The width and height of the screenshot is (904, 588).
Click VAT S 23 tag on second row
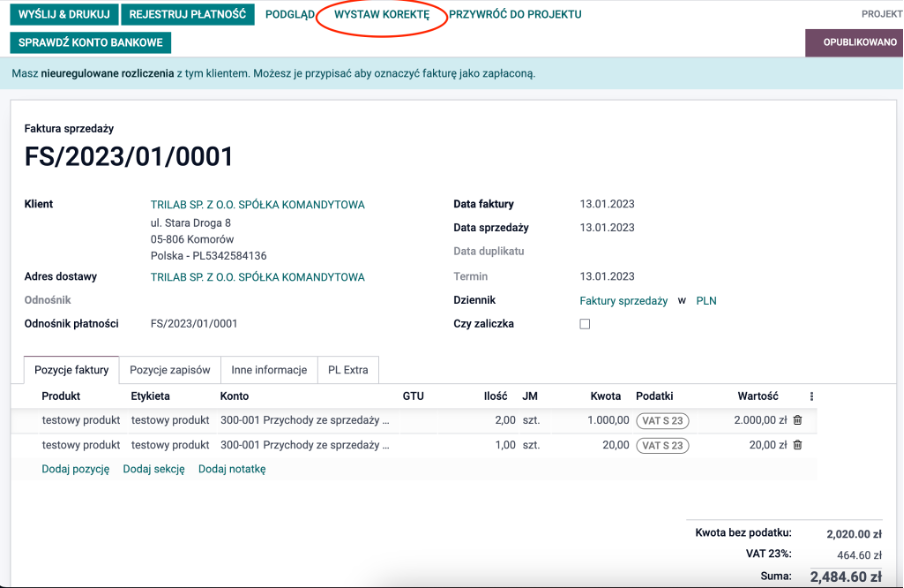(x=662, y=446)
